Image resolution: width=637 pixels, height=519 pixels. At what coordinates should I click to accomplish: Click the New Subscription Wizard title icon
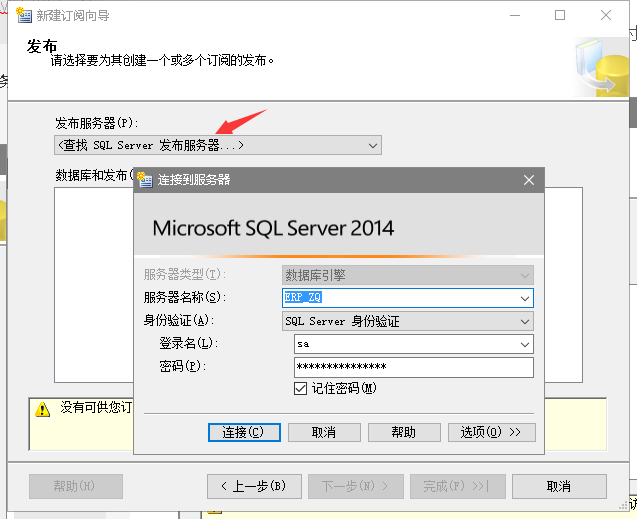pyautogui.click(x=24, y=15)
